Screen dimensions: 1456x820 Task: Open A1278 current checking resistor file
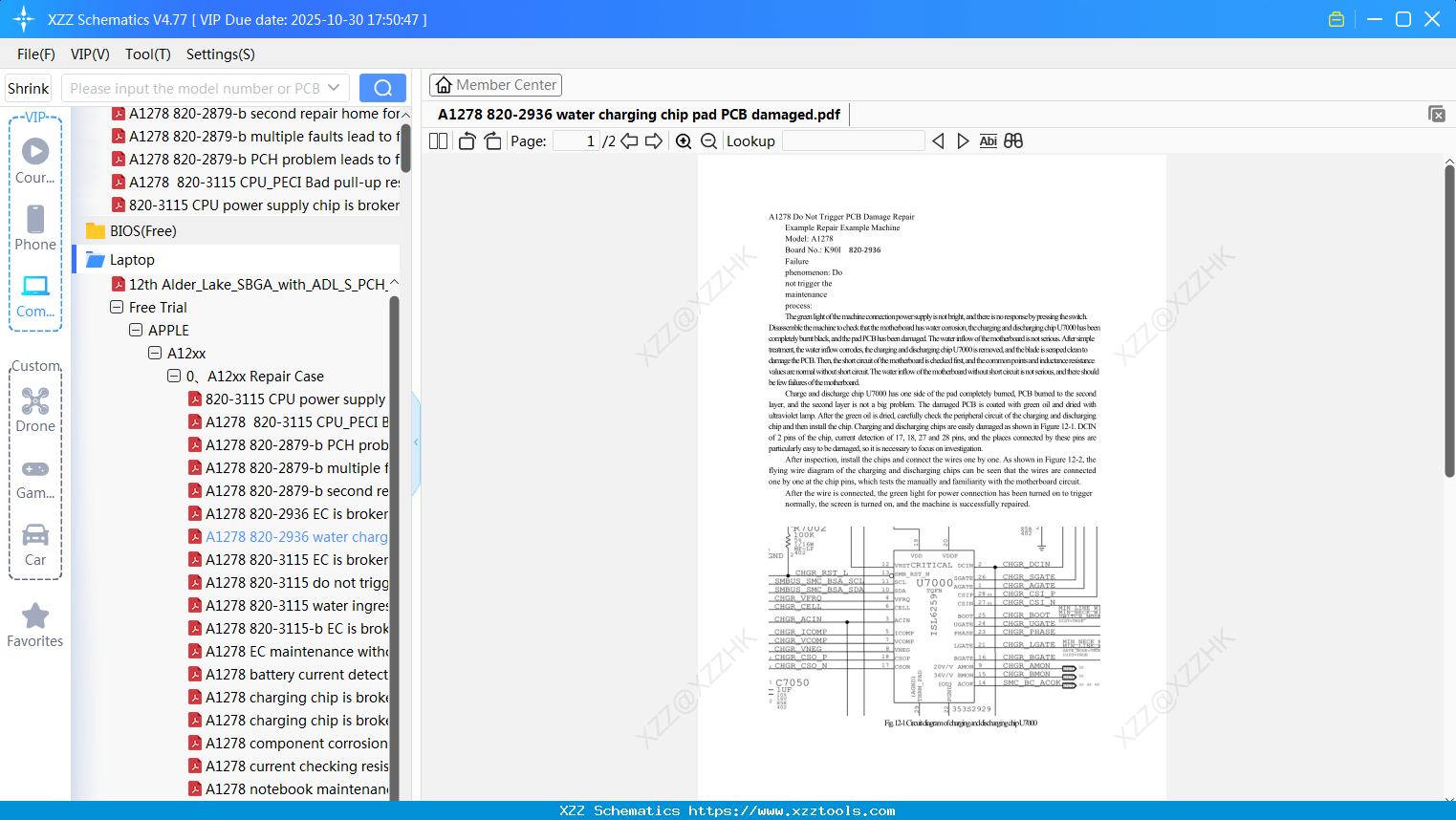point(288,766)
